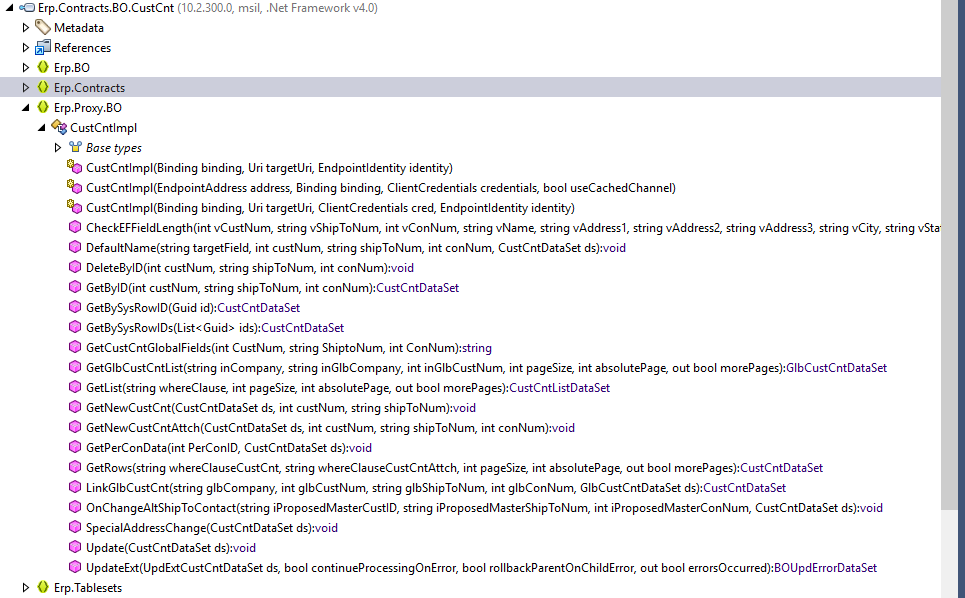
Task: Open CustCntDataSet return type of GetRows
Action: [x=781, y=468]
